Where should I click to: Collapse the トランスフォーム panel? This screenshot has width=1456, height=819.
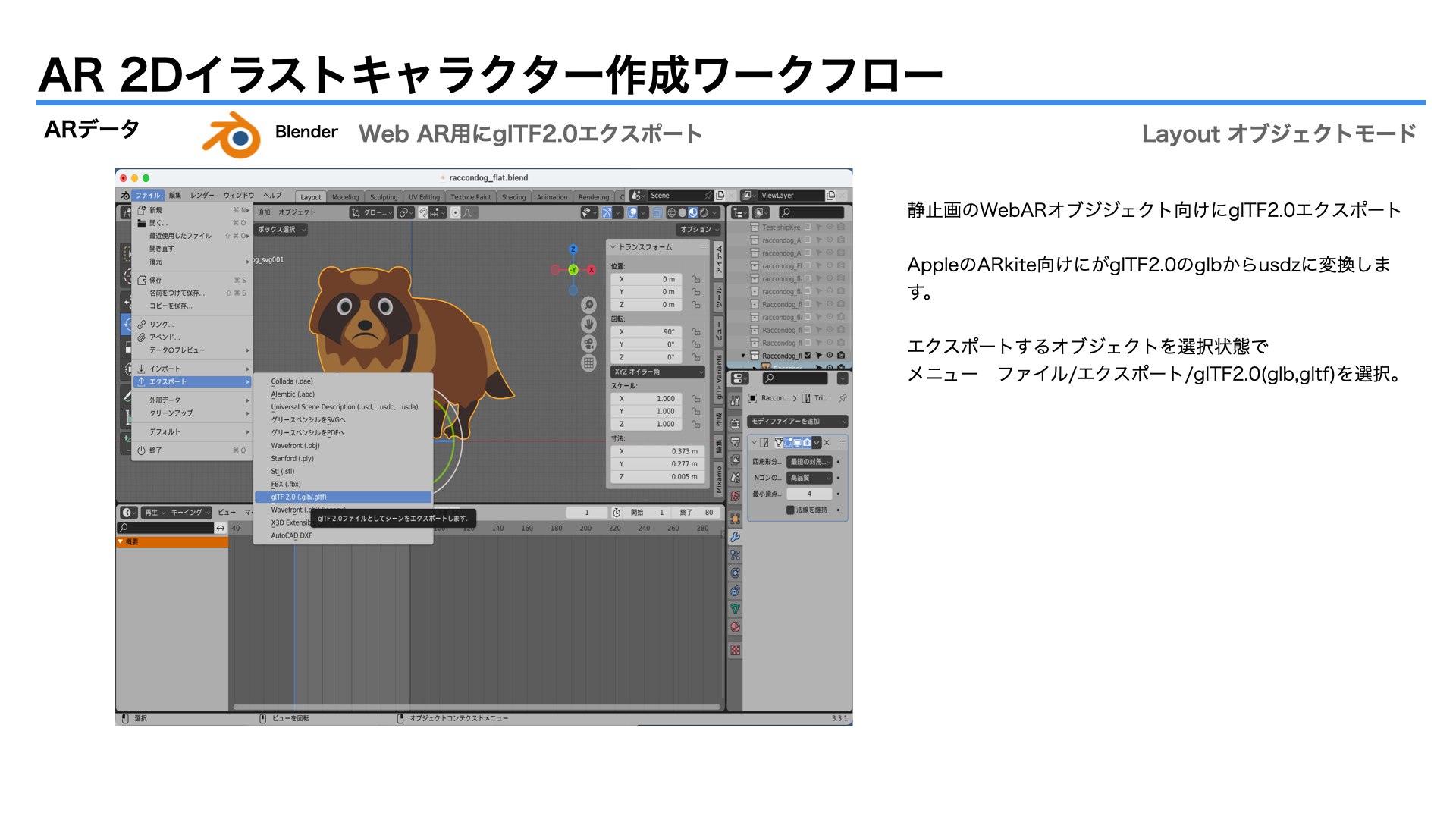(613, 247)
